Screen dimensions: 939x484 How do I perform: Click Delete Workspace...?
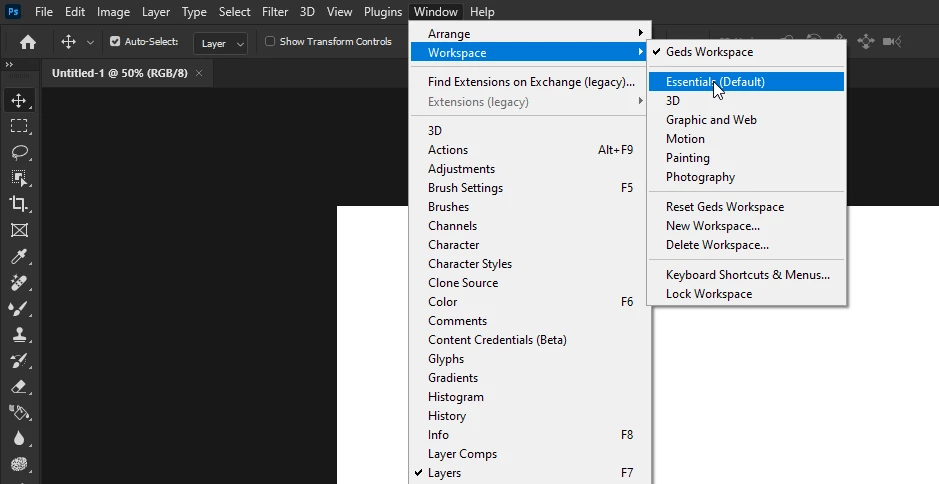tap(746, 245)
